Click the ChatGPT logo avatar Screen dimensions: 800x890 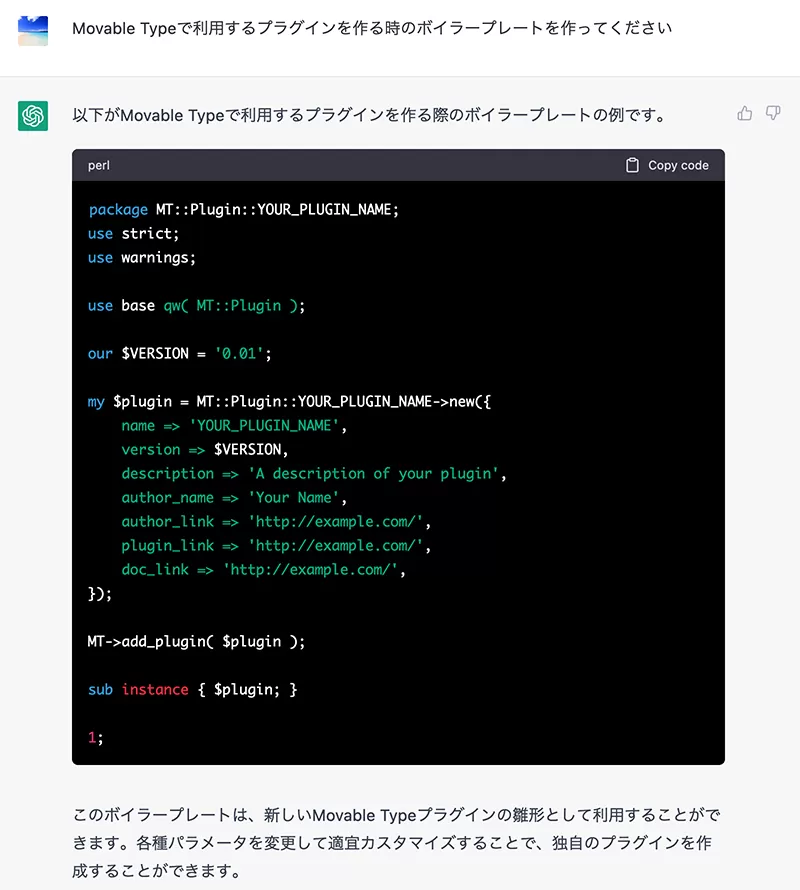[33, 116]
